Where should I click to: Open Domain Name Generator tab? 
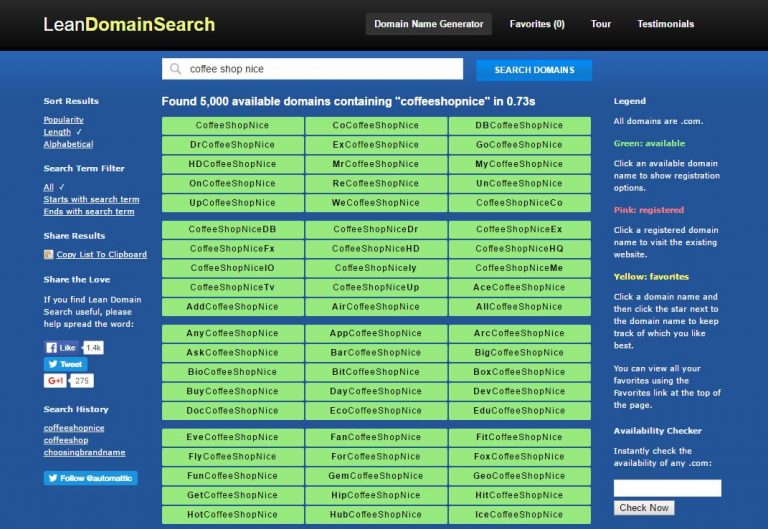click(x=429, y=24)
